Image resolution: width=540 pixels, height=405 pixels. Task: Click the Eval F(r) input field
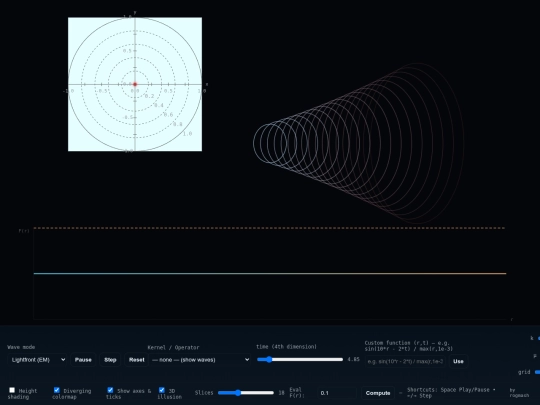pyautogui.click(x=337, y=393)
